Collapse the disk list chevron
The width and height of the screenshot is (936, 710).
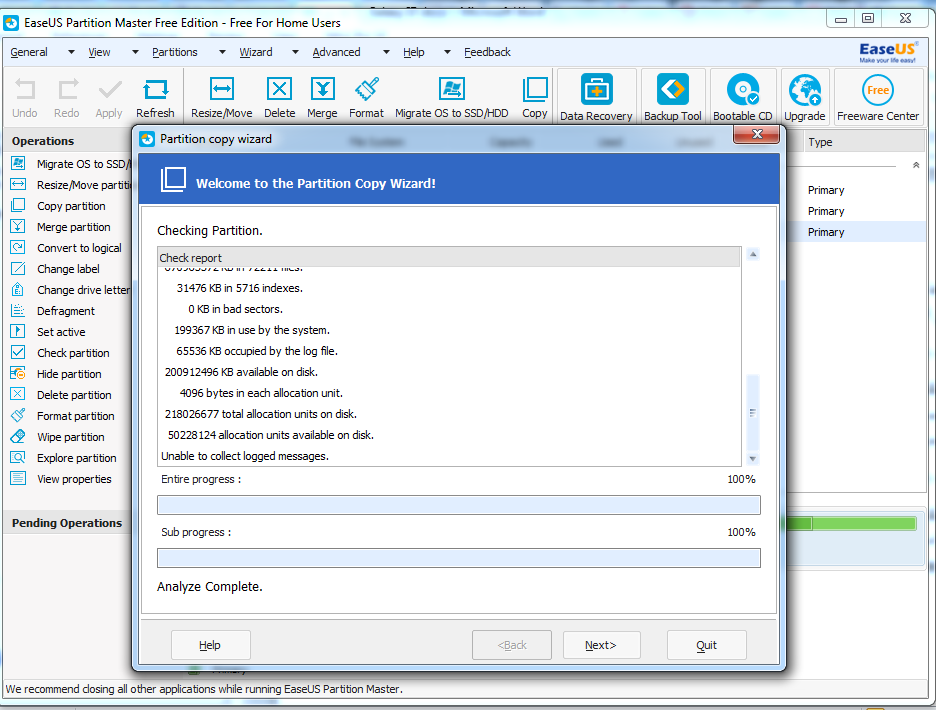click(916, 165)
